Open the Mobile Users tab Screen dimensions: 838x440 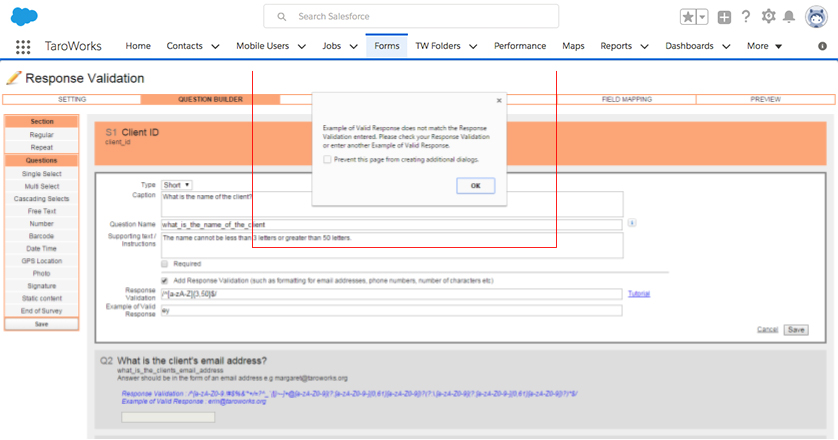point(262,46)
